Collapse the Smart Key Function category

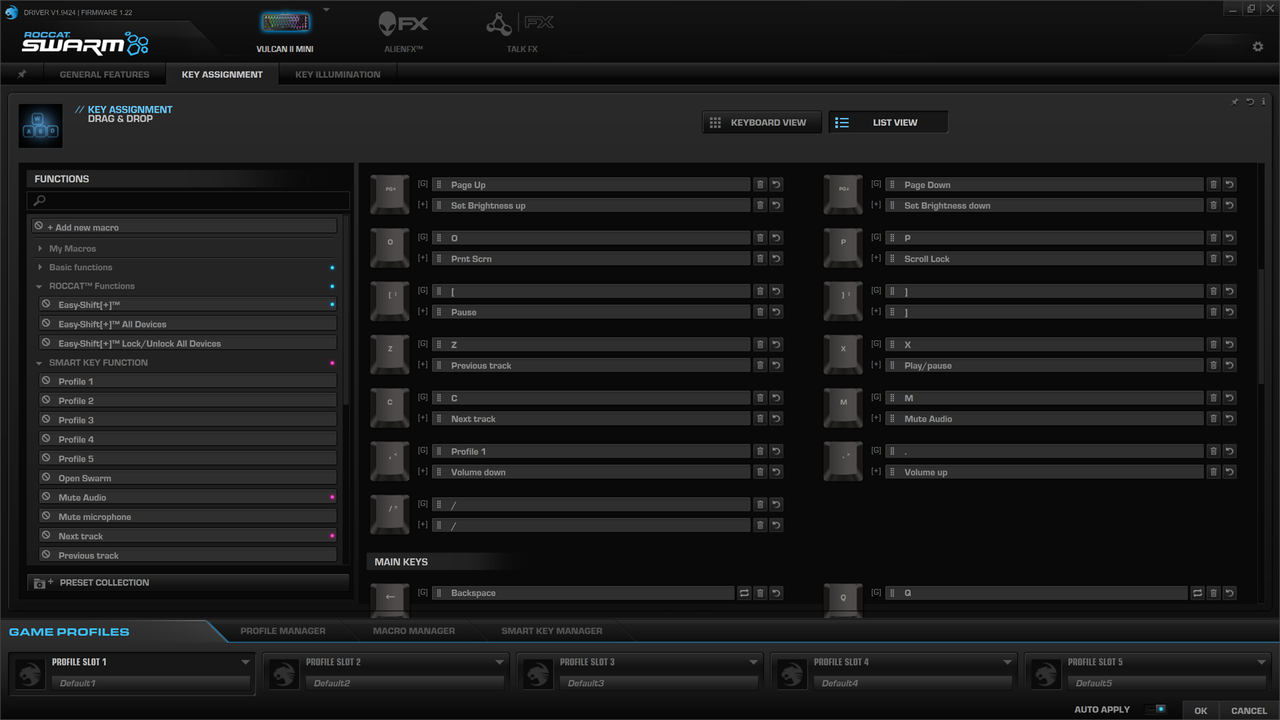click(40, 363)
